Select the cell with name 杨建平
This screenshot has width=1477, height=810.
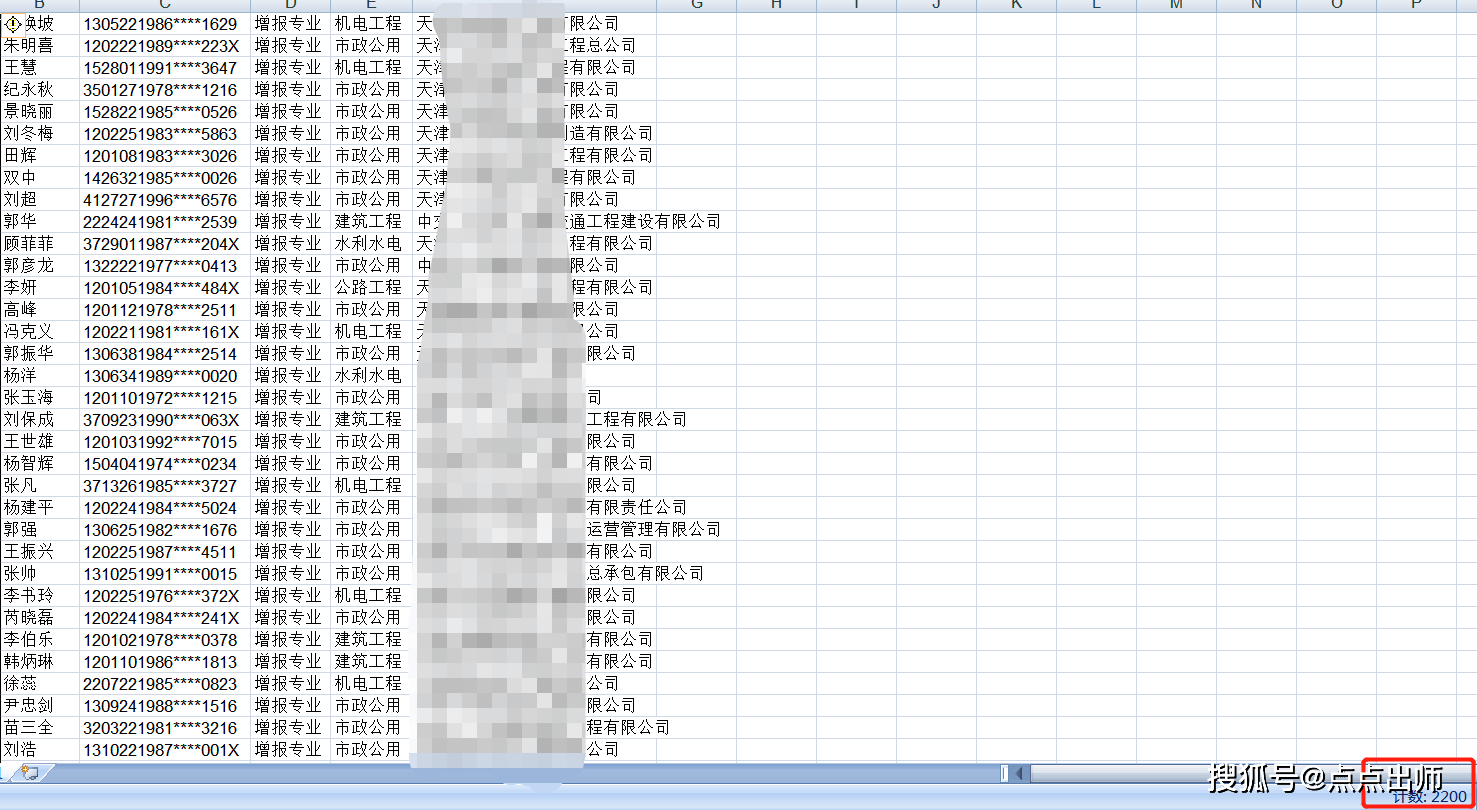pos(40,507)
